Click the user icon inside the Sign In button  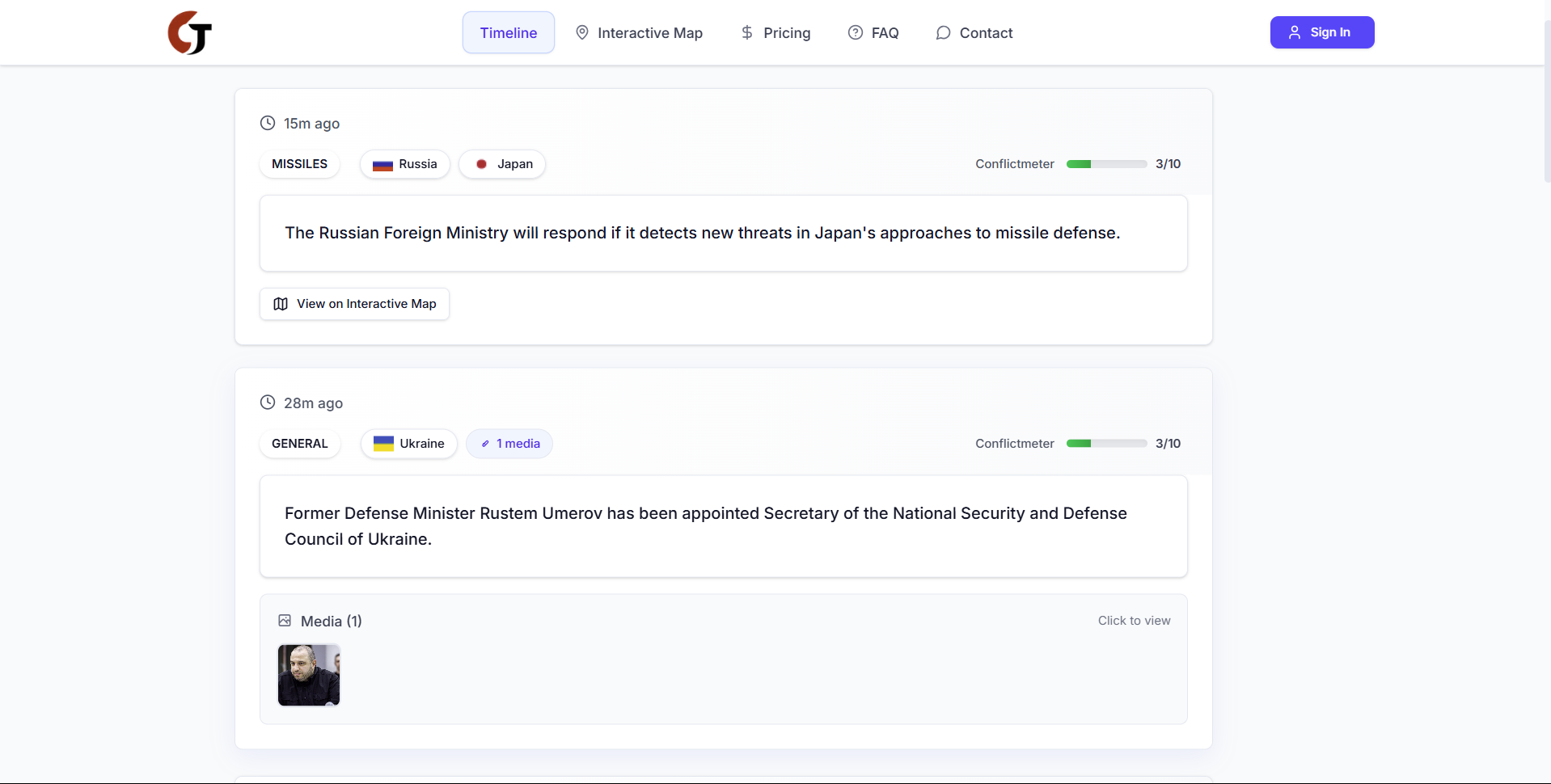pyautogui.click(x=1295, y=32)
